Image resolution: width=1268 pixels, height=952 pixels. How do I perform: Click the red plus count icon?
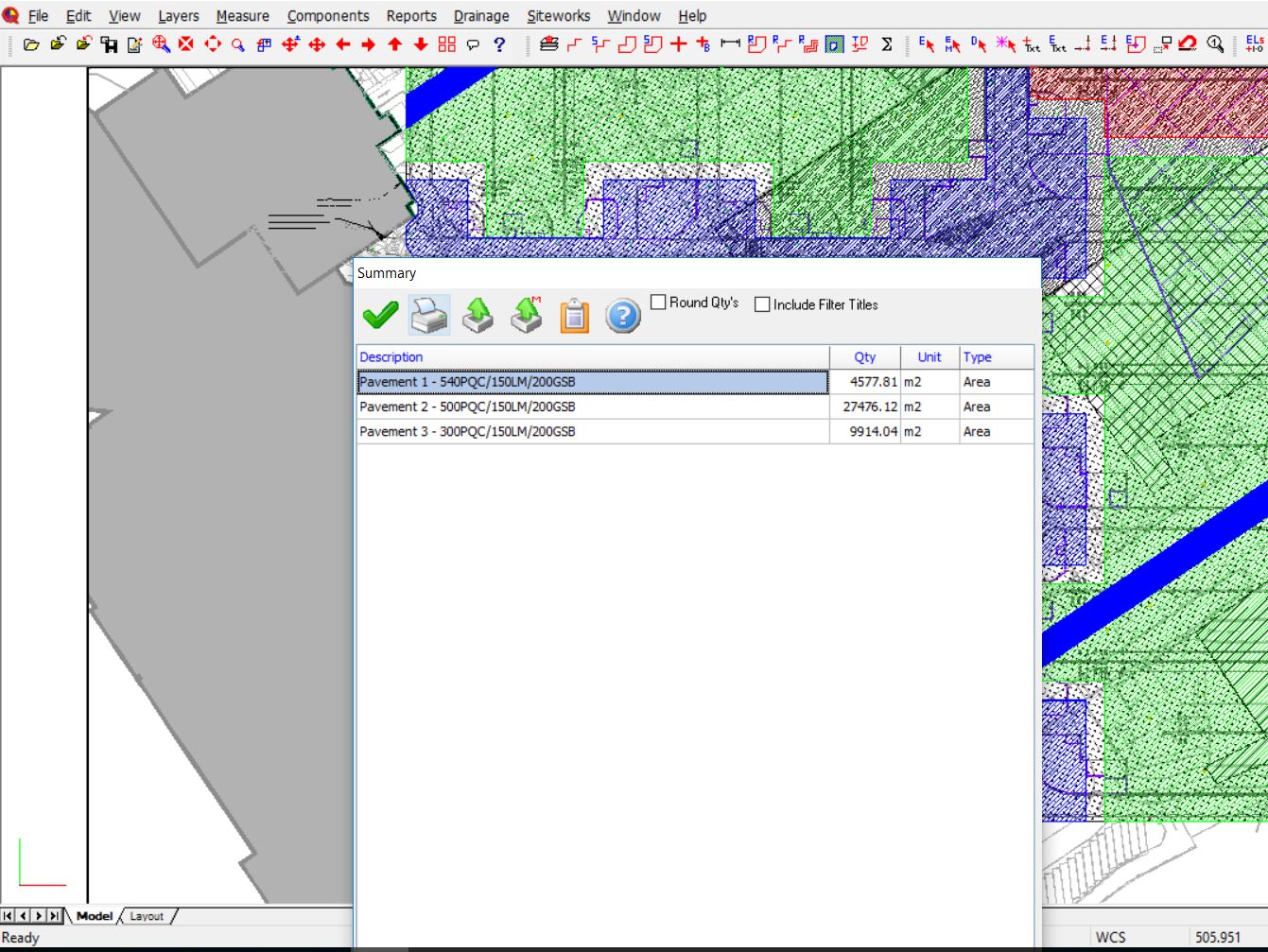coord(678,44)
